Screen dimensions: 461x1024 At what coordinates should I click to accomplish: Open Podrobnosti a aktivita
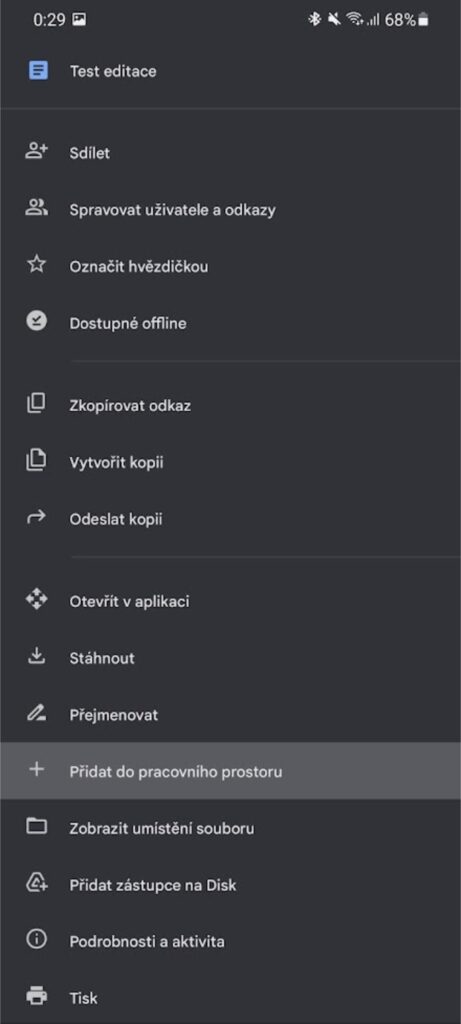tap(230, 941)
